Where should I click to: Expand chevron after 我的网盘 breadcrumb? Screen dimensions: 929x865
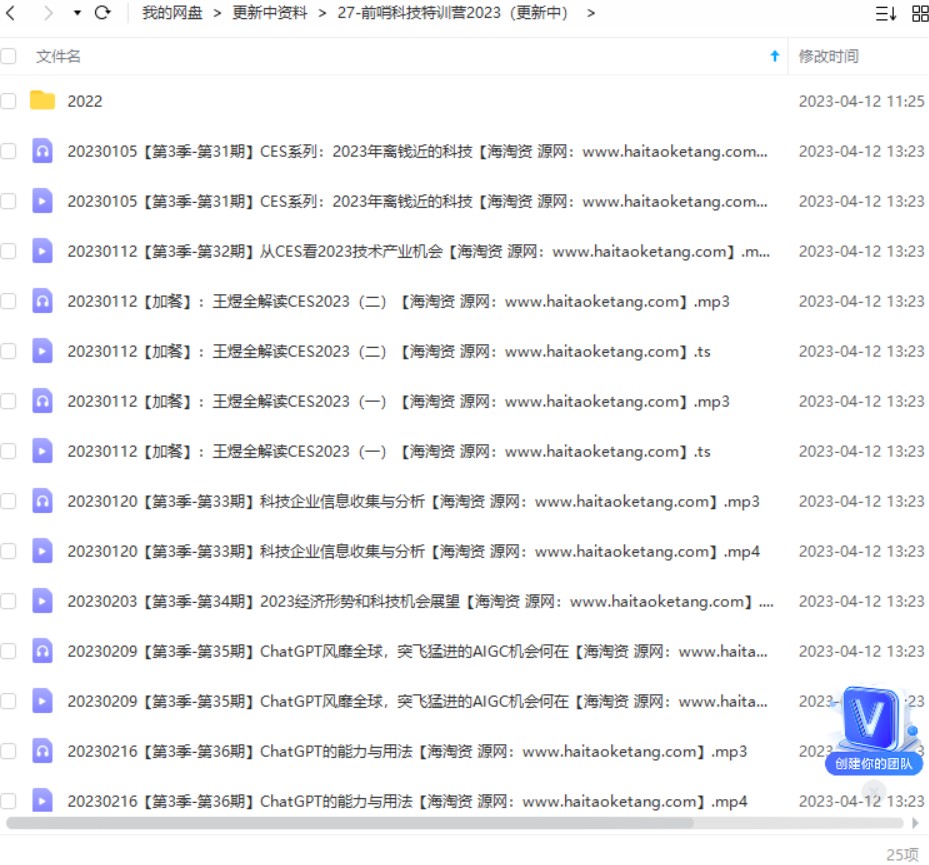click(x=217, y=13)
